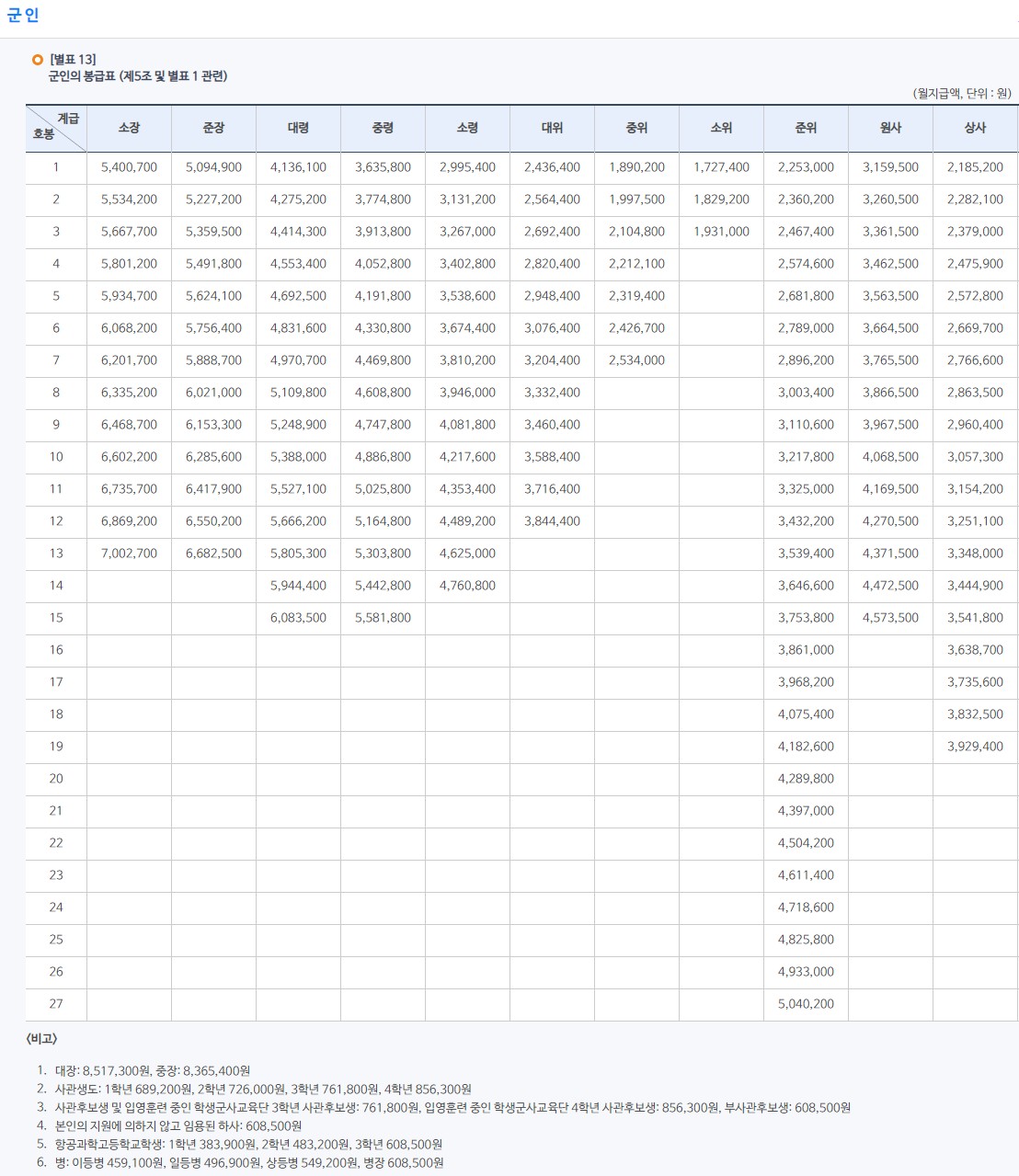The height and width of the screenshot is (1176, 1019).
Task: Click the cell 4,718,600 in row 24
Action: pyautogui.click(x=806, y=908)
